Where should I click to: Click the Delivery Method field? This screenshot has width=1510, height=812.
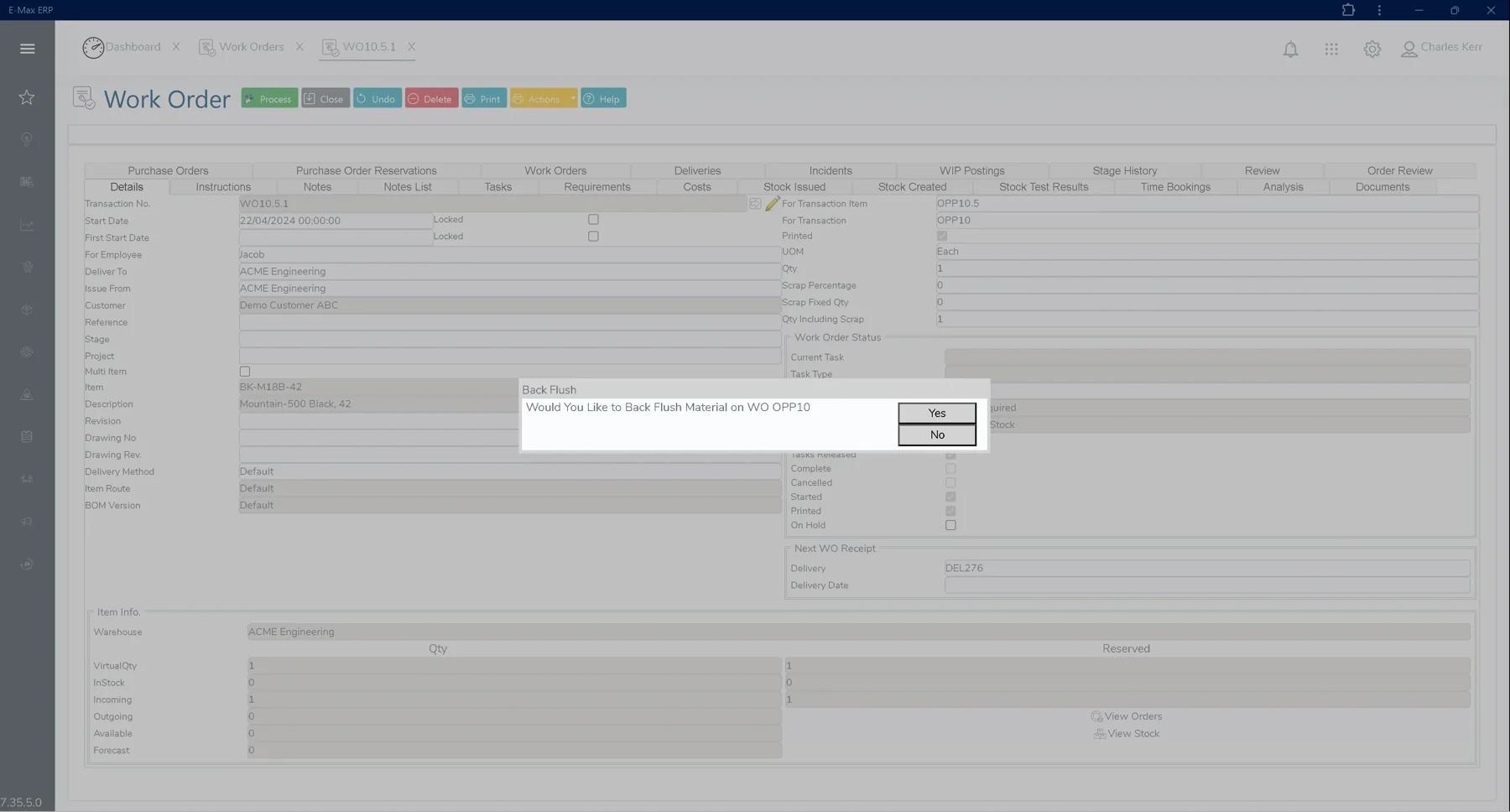pyautogui.click(x=510, y=471)
